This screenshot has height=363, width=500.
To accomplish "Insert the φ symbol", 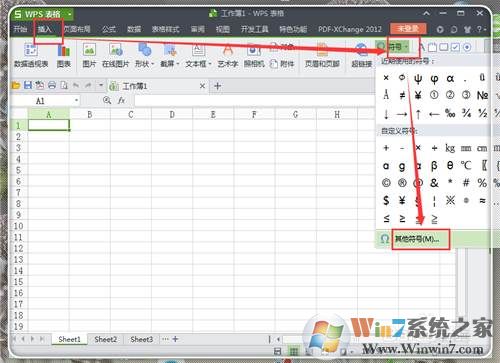I will [434, 78].
